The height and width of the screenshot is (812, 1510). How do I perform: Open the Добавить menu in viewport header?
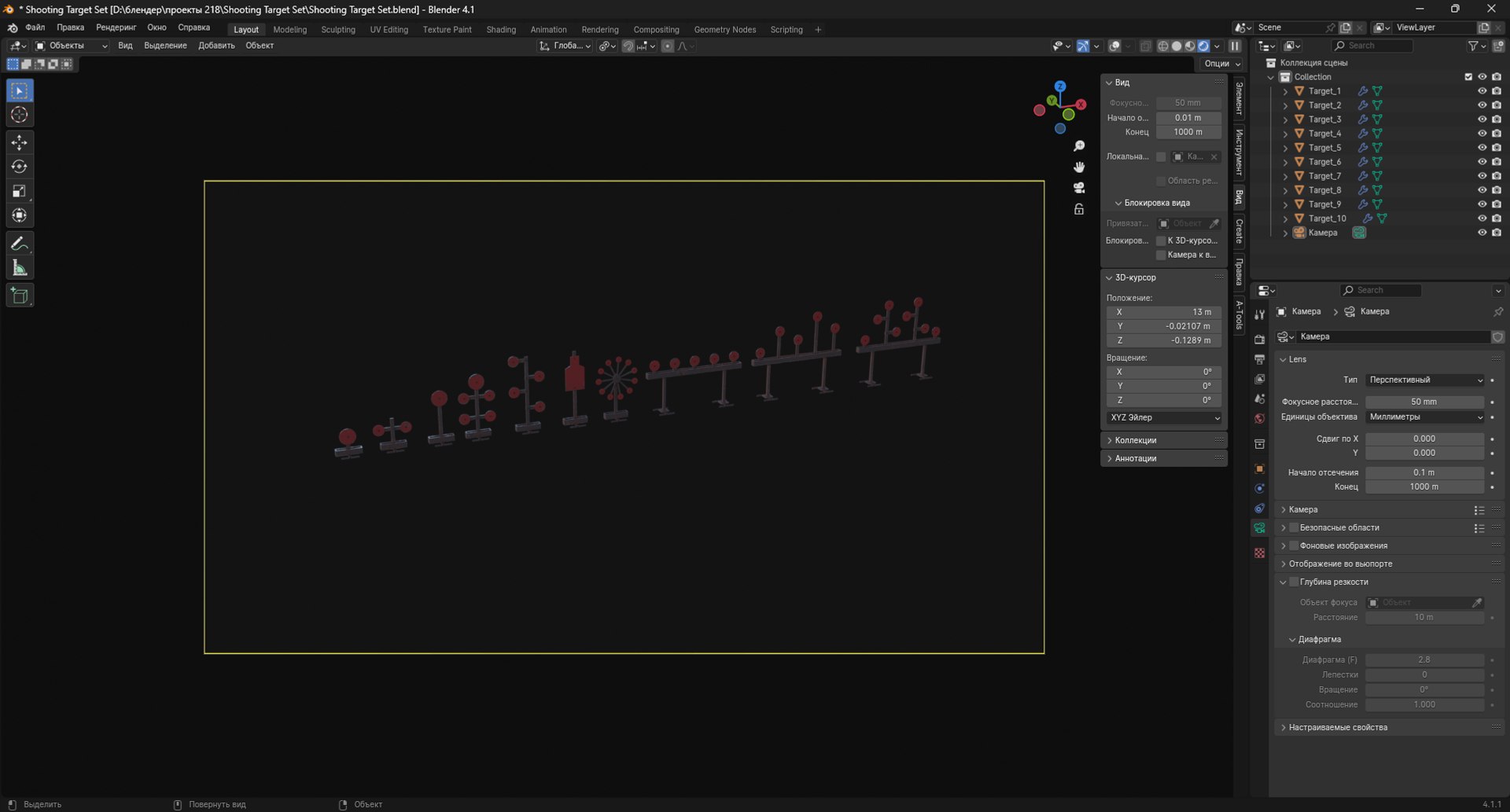(216, 46)
